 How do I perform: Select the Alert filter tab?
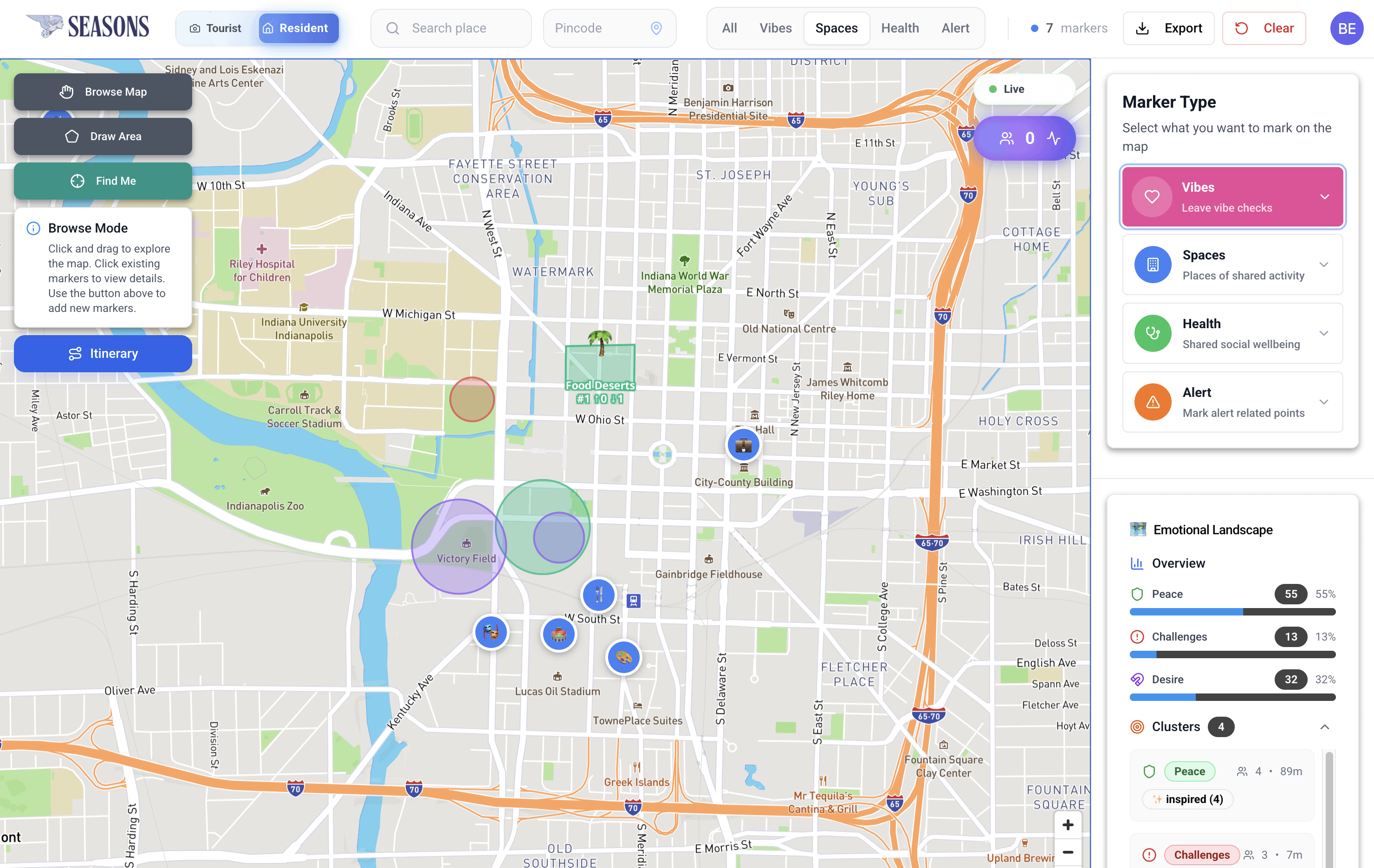tap(955, 28)
